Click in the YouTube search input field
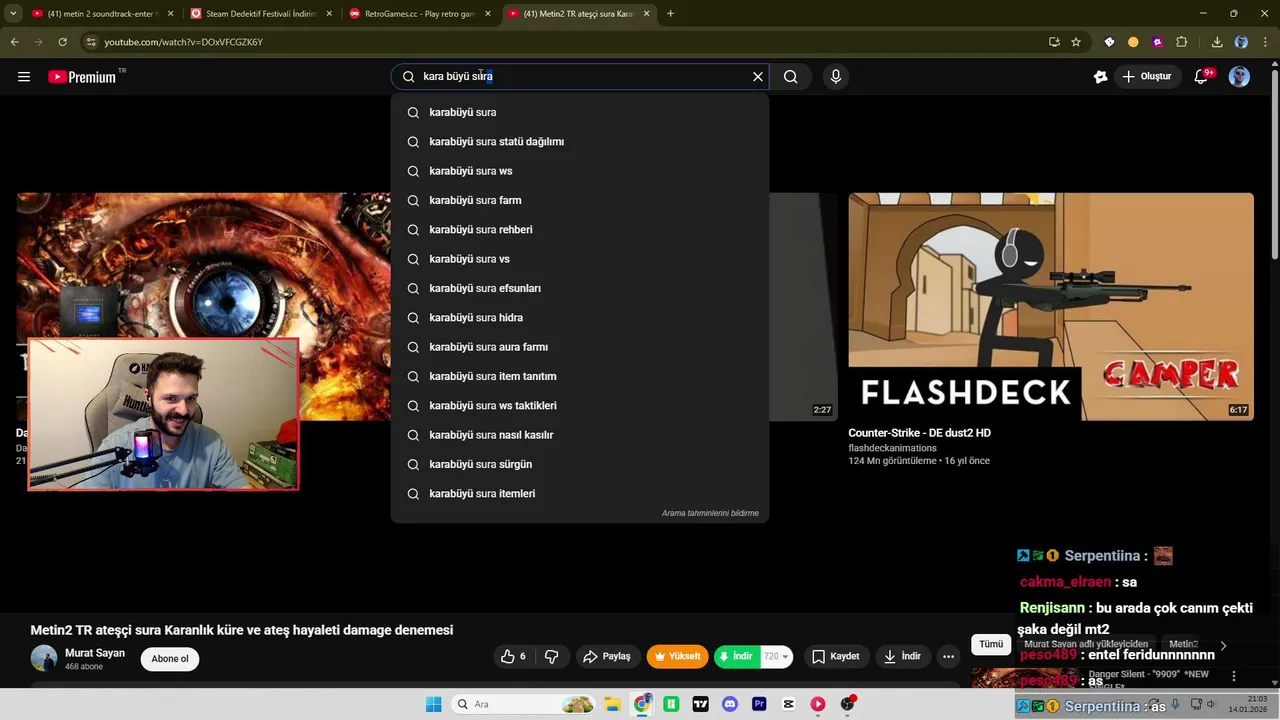 click(x=580, y=77)
